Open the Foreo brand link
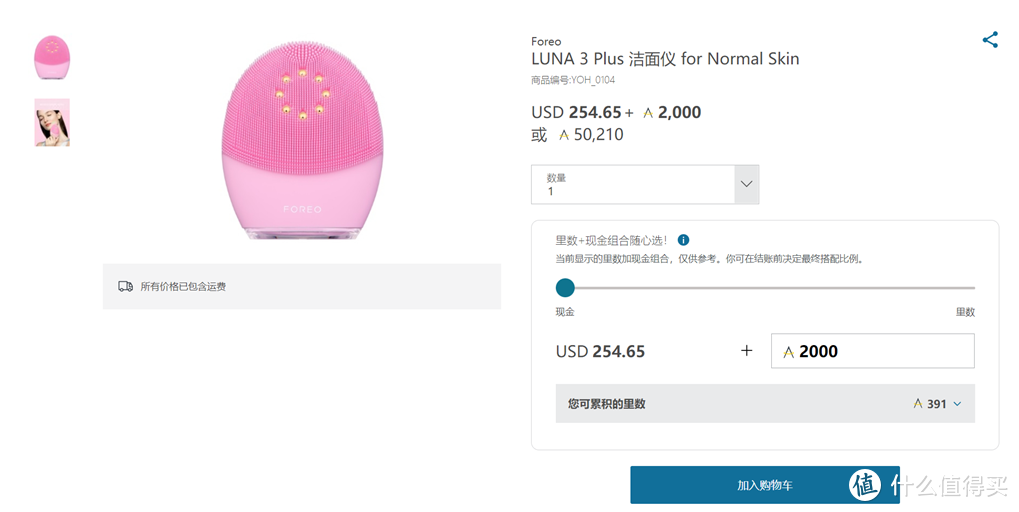Image resolution: width=1019 pixels, height=512 pixels. pyautogui.click(x=546, y=42)
